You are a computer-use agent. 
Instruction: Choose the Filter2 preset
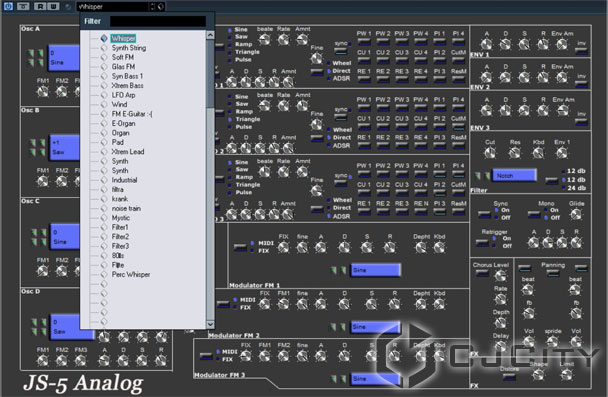120,236
